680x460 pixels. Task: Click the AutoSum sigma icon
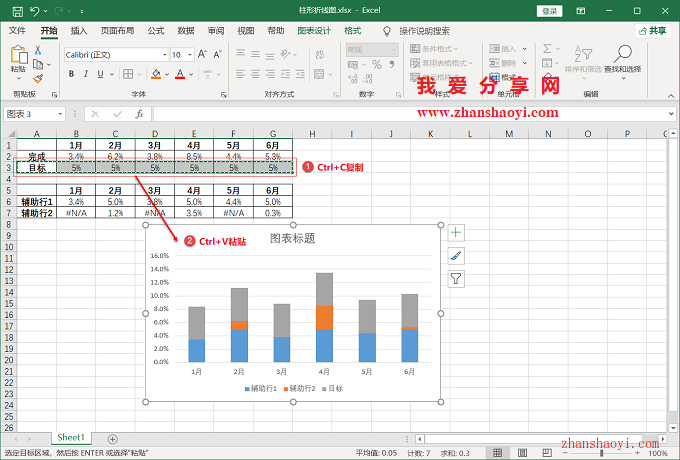pyautogui.click(x=547, y=49)
